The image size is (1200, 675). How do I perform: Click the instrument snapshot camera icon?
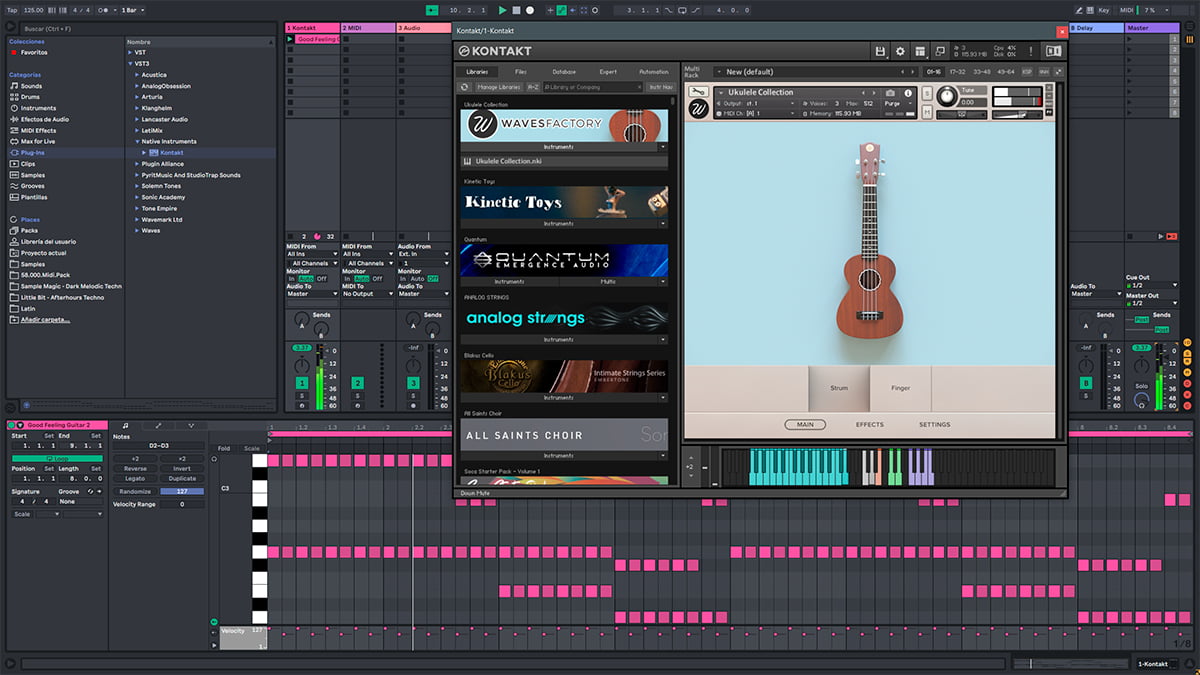(x=891, y=93)
